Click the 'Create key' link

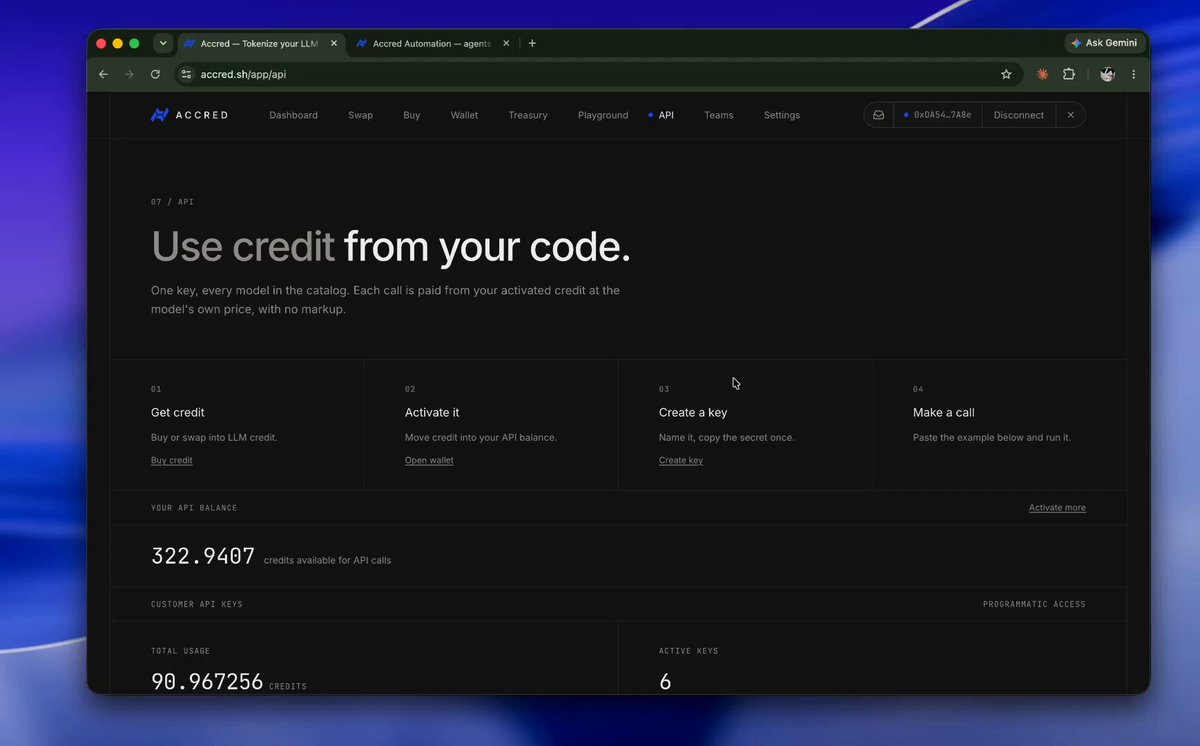681,460
